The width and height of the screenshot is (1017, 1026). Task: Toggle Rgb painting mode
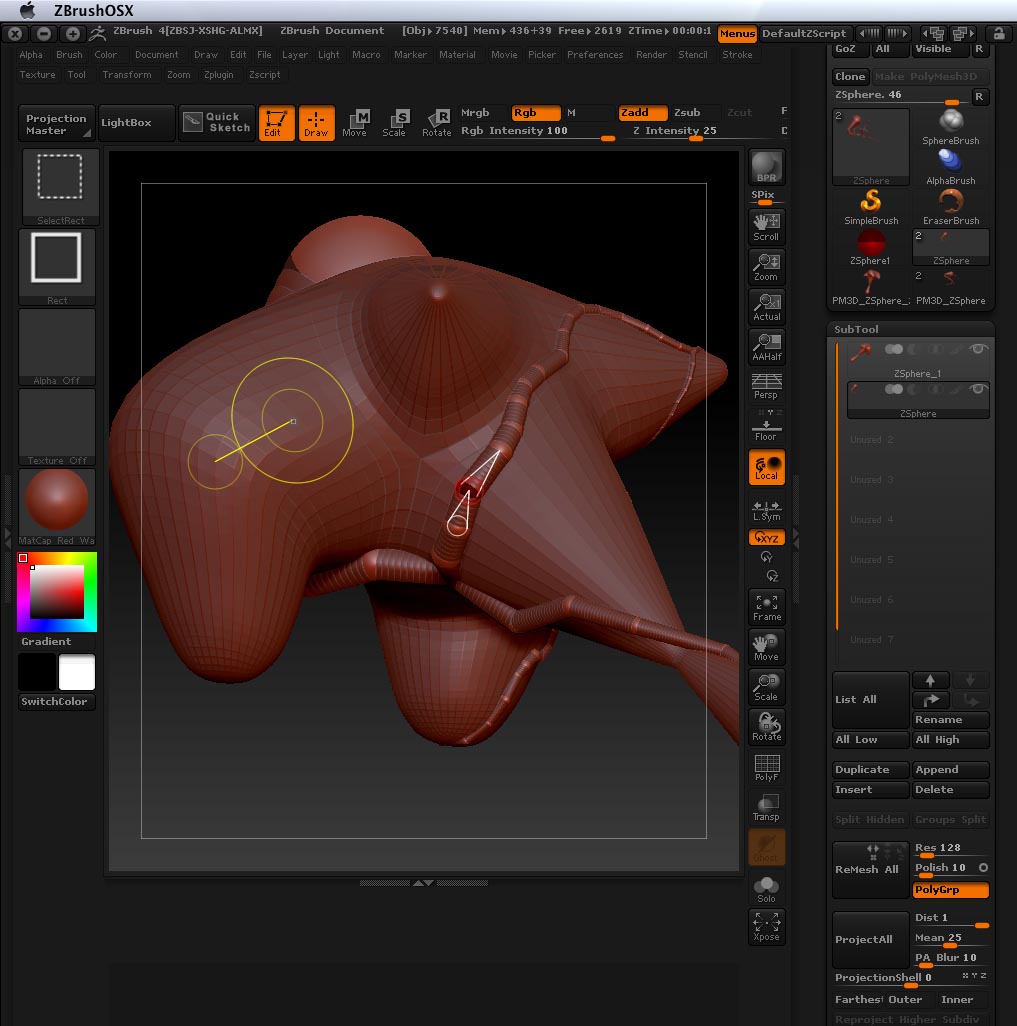536,113
